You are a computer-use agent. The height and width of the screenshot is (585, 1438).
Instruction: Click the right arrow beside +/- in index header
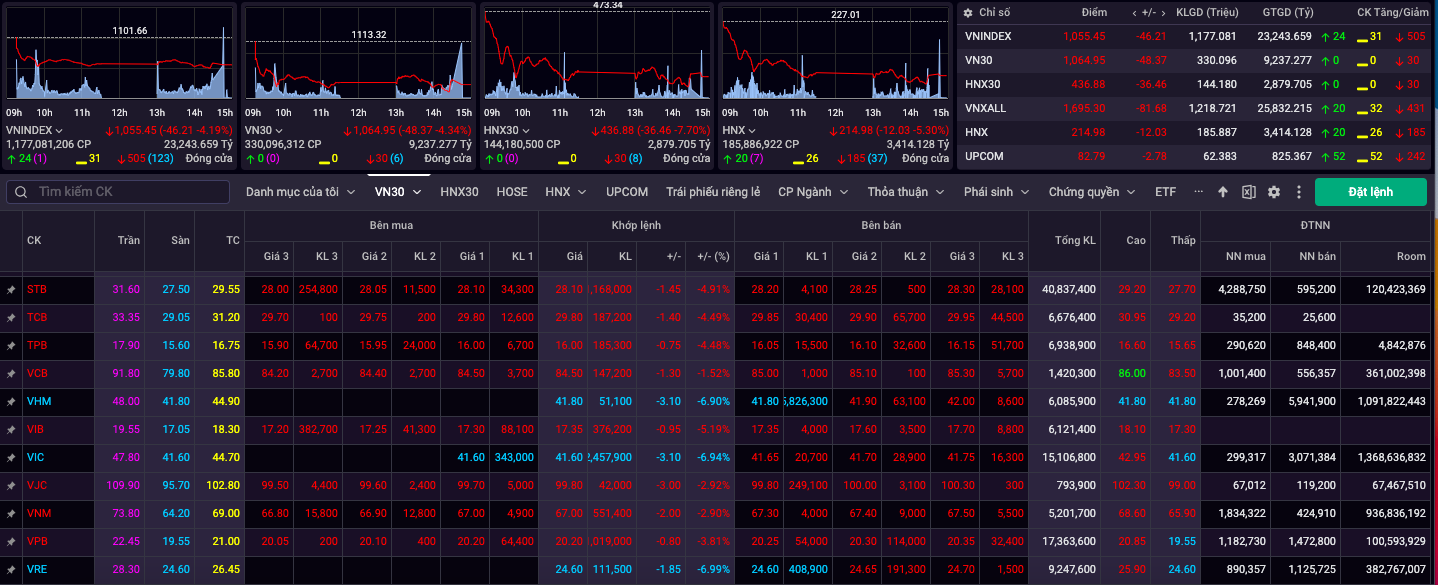(x=1163, y=12)
